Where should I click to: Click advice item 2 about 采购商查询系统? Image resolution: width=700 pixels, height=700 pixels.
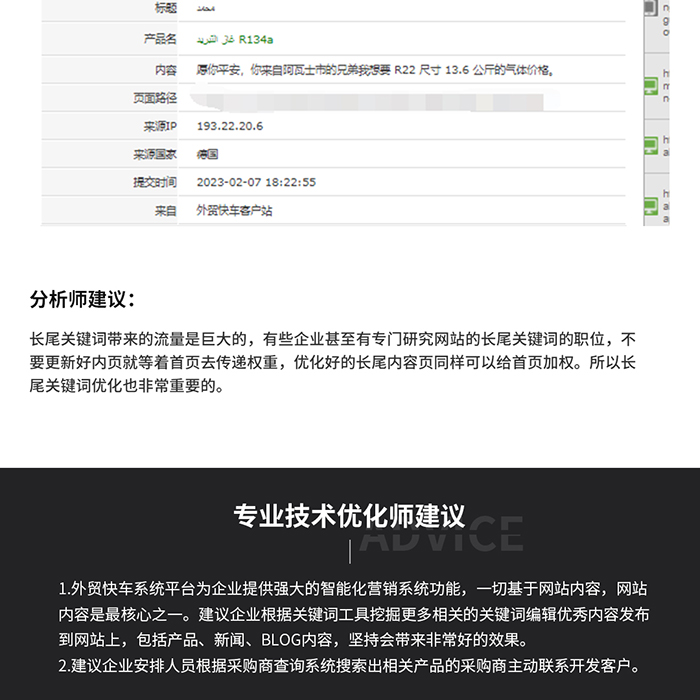coord(349,666)
